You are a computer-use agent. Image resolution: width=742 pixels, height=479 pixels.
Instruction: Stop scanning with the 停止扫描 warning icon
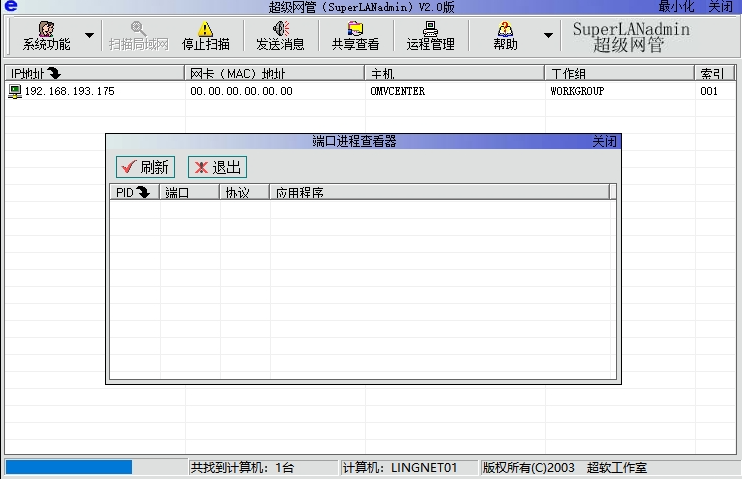tap(205, 36)
